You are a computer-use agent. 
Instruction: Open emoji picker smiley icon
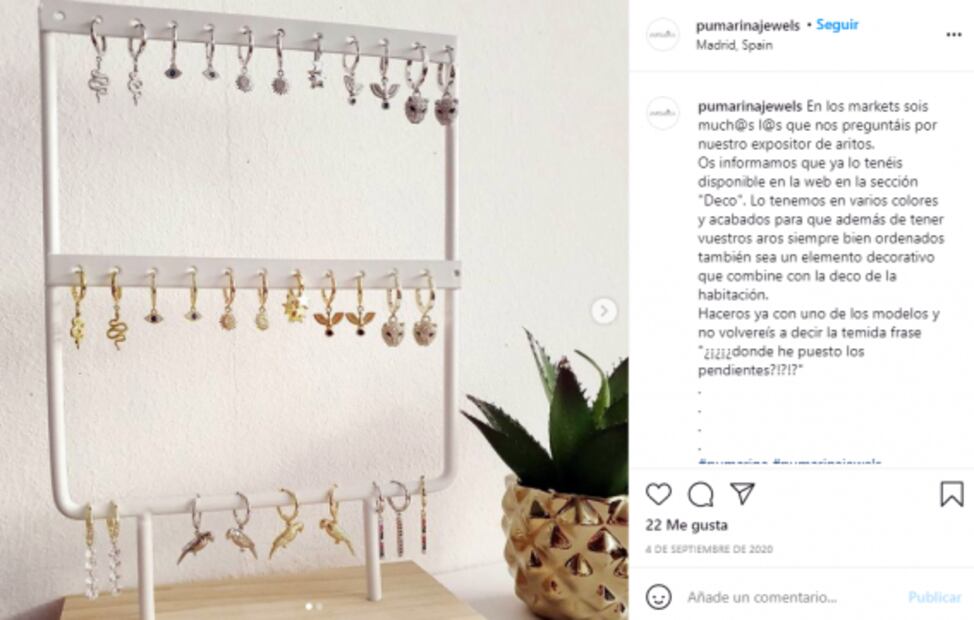[658, 597]
